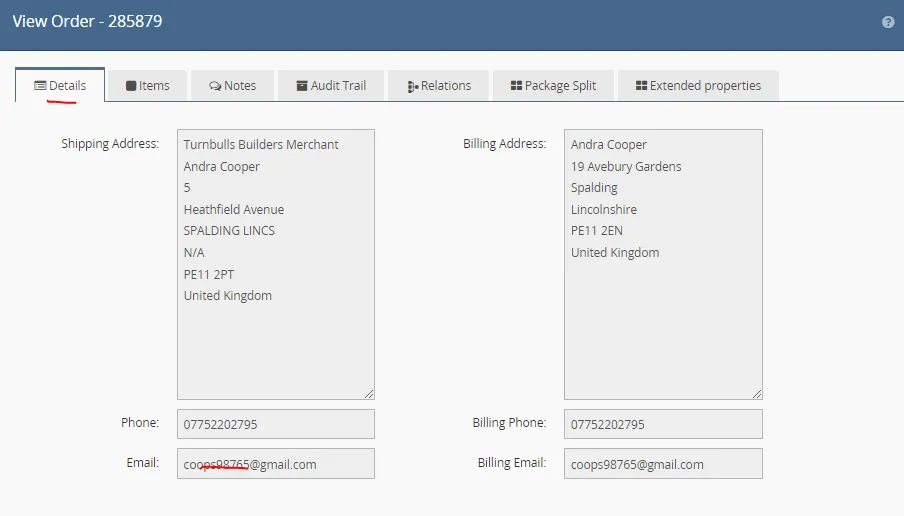Click 'Andra Cooper' in shipping address
Viewport: 904px width, 516px height.
pyautogui.click(x=221, y=167)
